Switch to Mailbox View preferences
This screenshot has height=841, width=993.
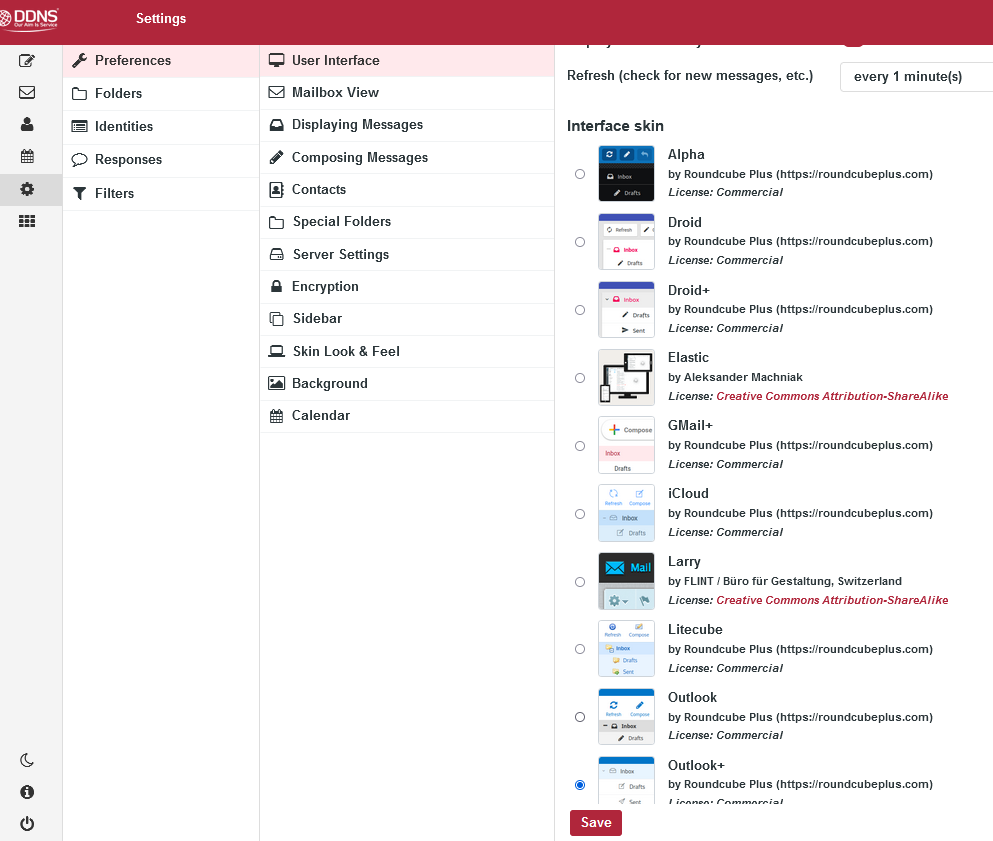coord(407,92)
